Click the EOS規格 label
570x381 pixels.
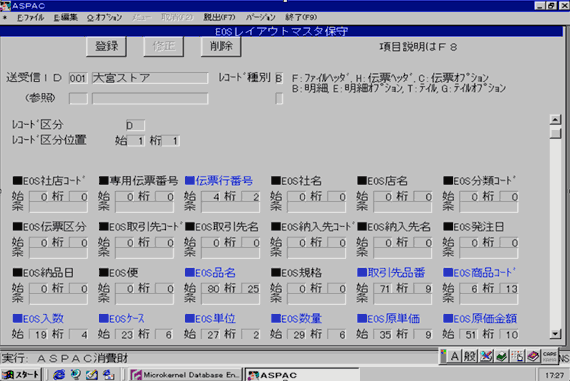[x=296, y=273]
